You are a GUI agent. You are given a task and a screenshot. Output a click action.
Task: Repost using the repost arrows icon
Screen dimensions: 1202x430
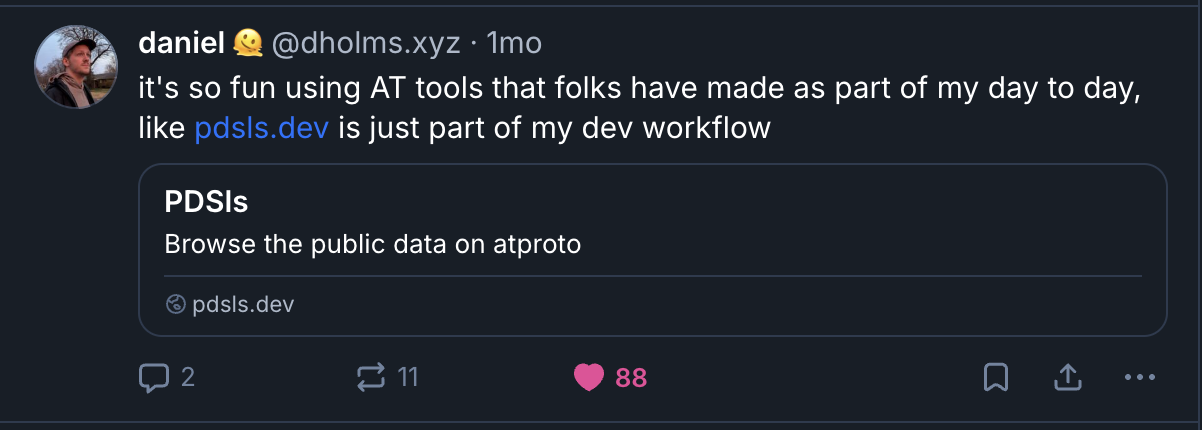tap(370, 377)
